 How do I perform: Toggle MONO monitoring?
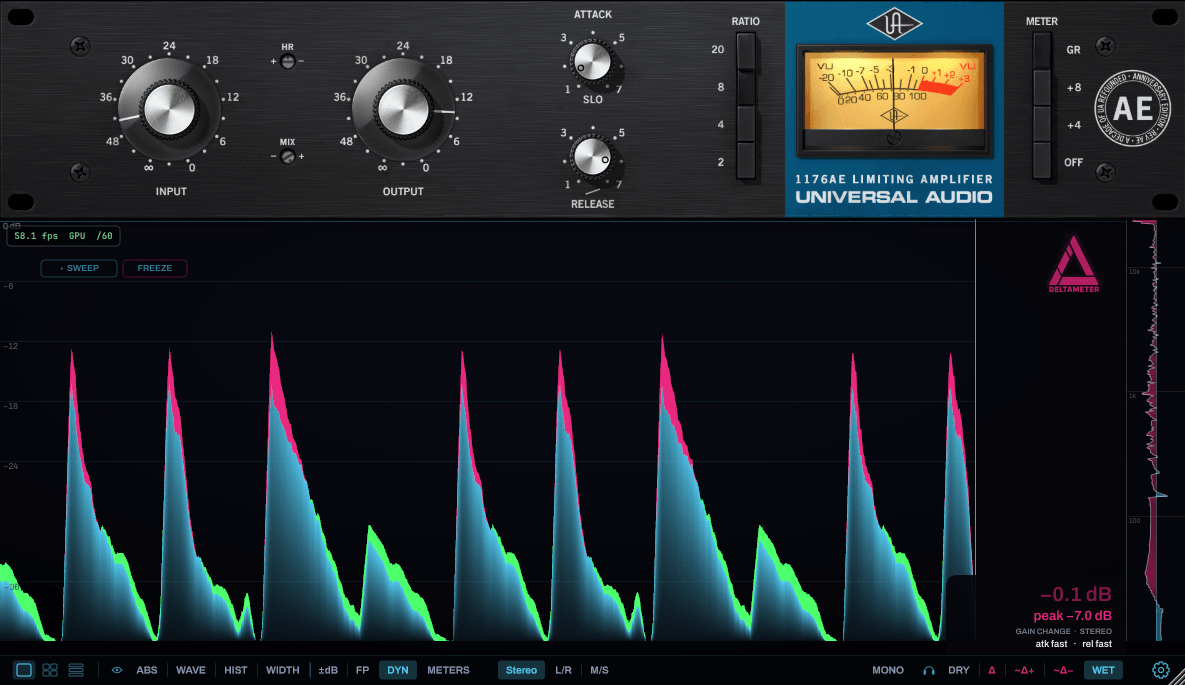(x=888, y=670)
